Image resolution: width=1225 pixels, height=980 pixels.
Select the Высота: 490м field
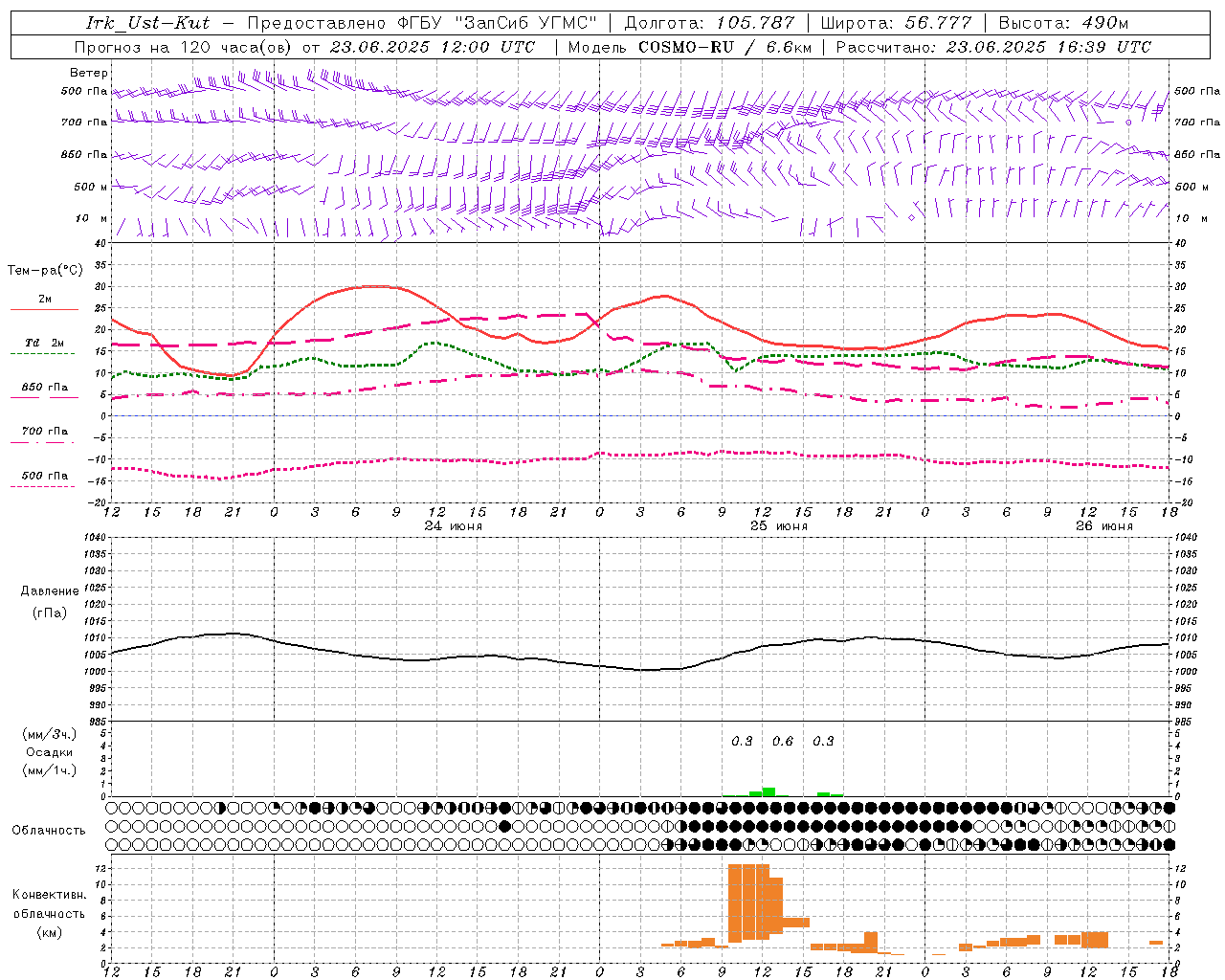1063,23
